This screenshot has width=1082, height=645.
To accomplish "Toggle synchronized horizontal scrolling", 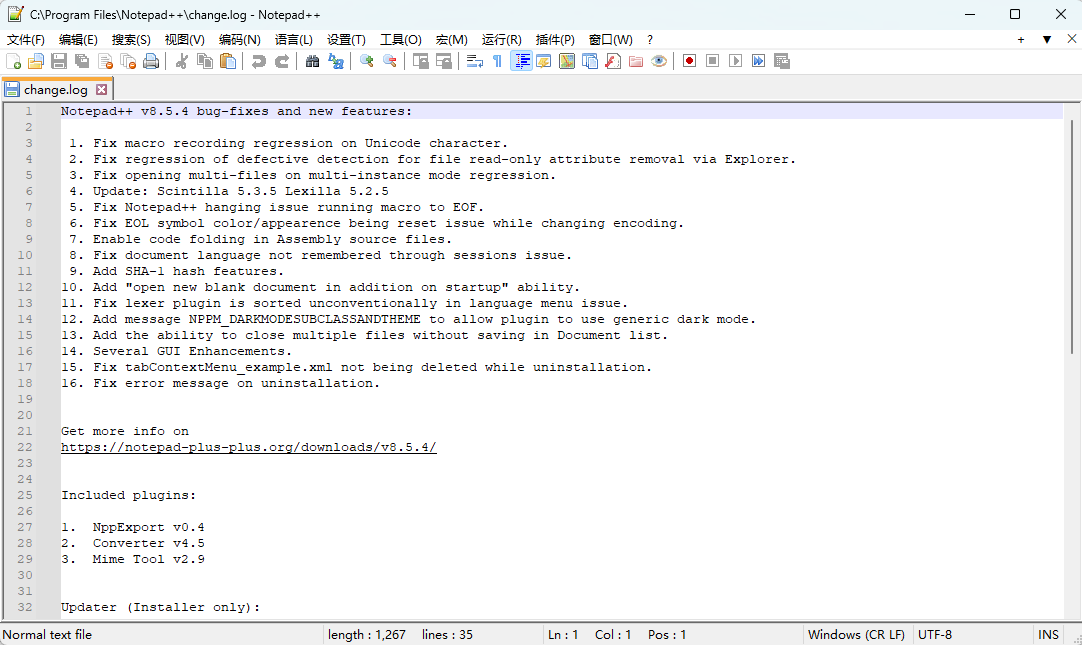I will pyautogui.click(x=444, y=61).
